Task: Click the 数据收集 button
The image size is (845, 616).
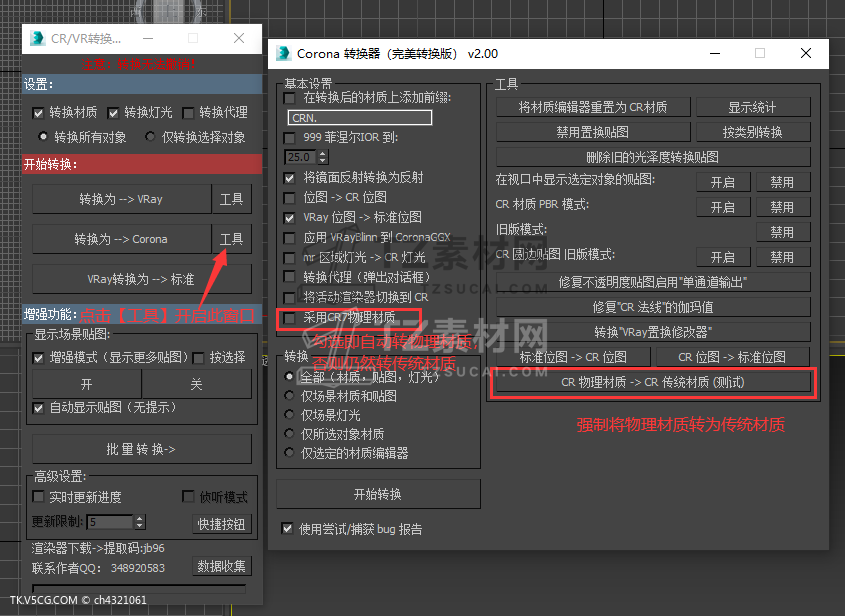Action: [221, 566]
